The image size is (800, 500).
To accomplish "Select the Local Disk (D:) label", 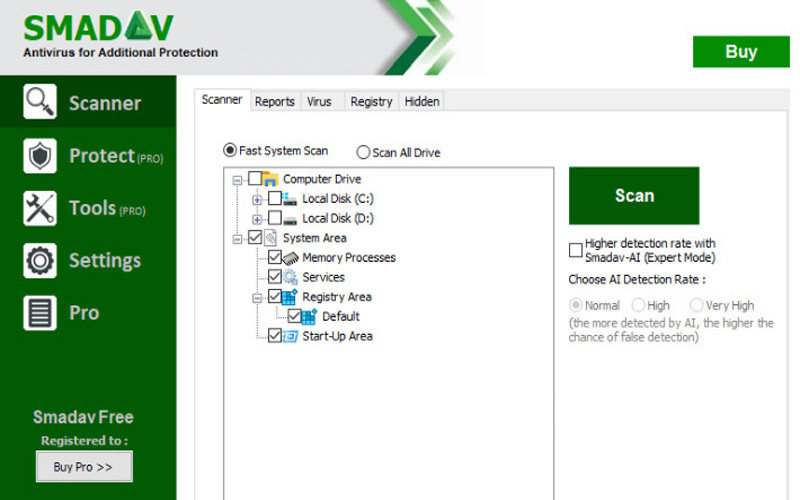I will pos(338,218).
